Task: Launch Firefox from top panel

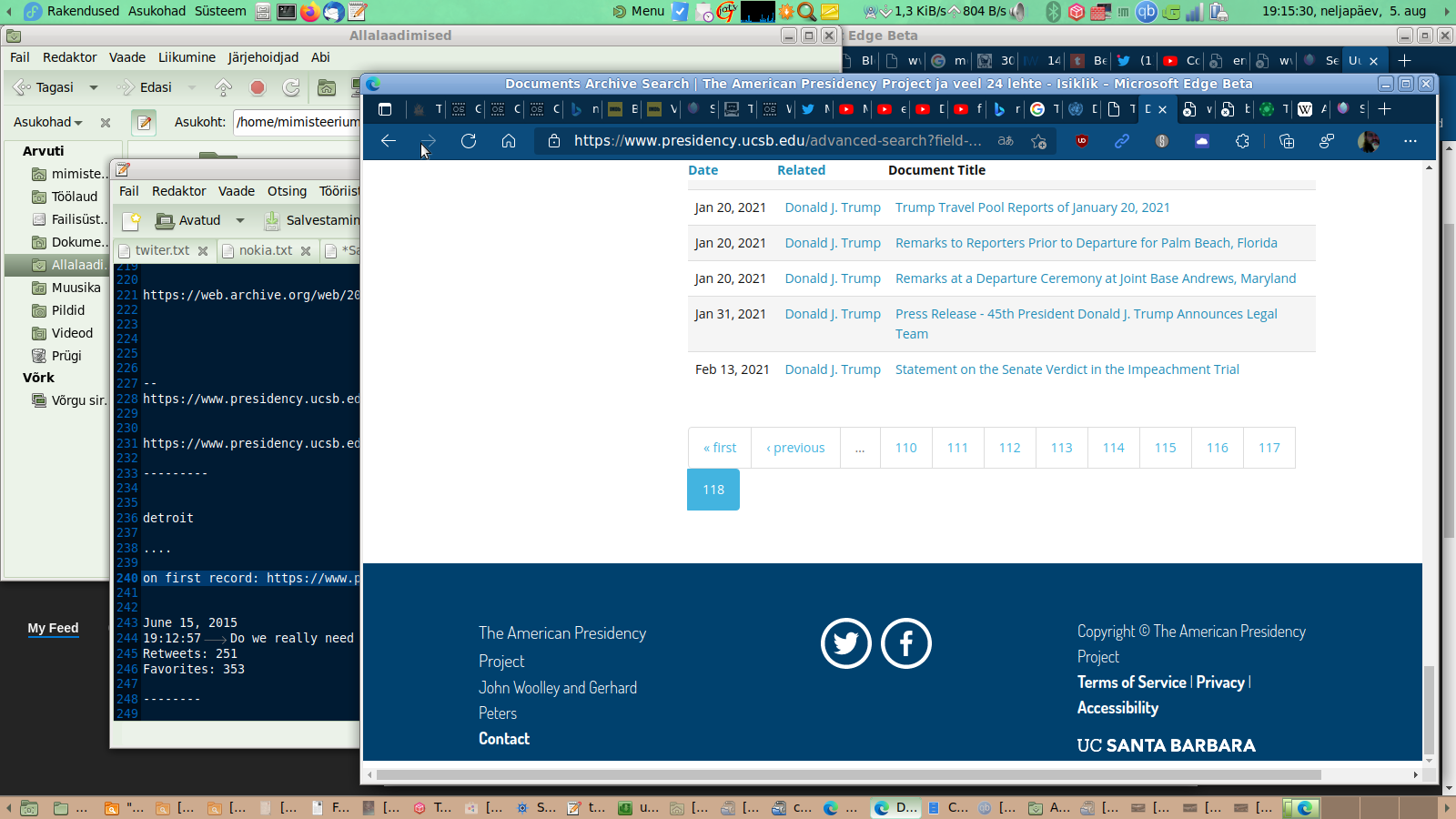Action: (309, 12)
